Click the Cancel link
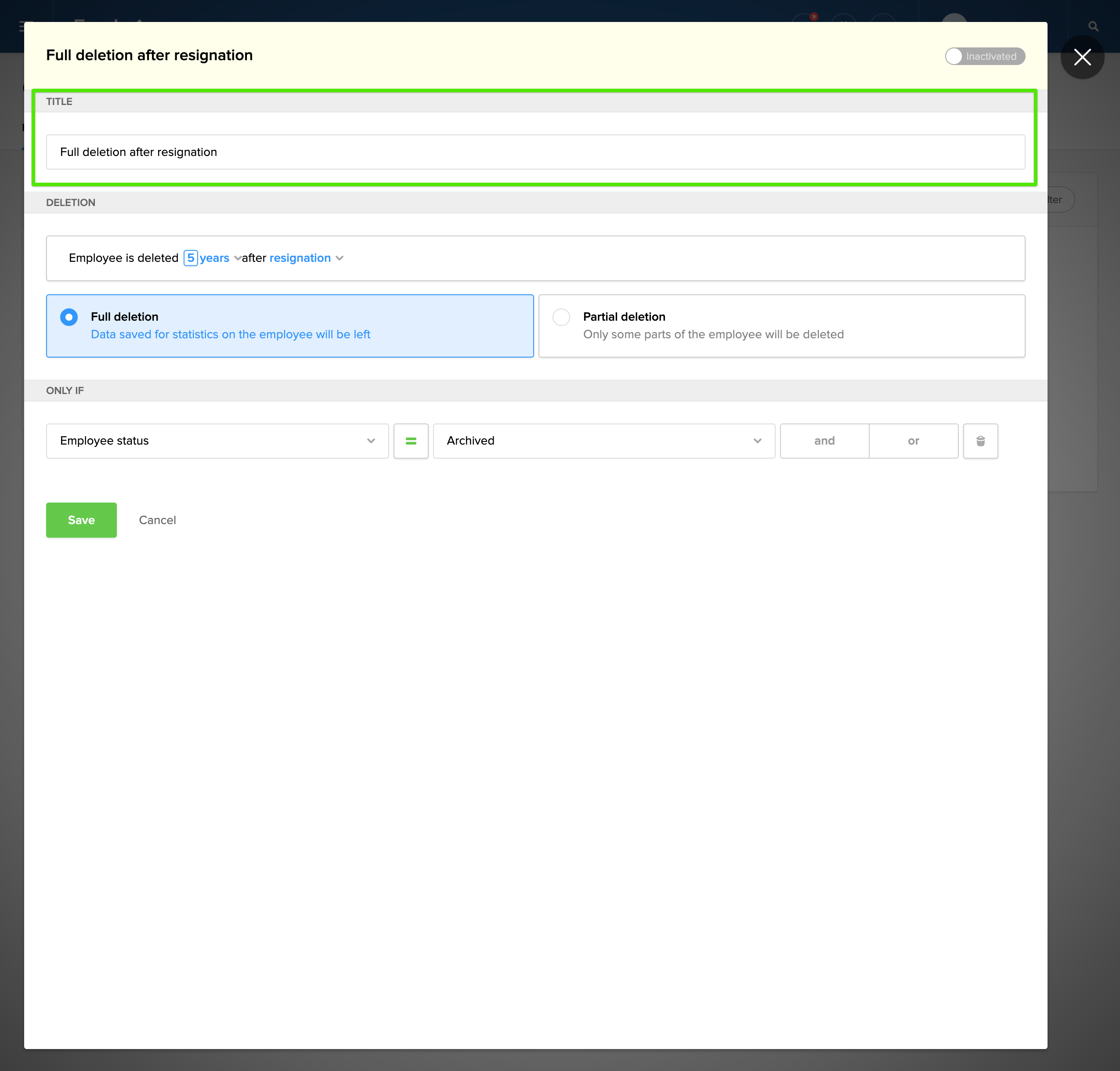1120x1071 pixels. [157, 520]
